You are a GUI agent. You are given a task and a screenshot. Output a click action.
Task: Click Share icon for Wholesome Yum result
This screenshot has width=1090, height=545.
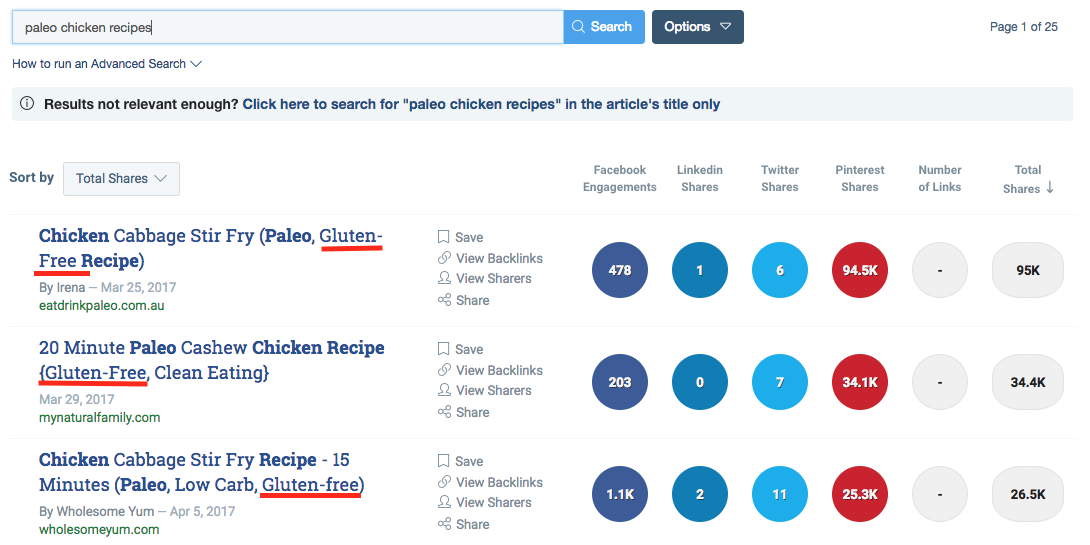click(x=444, y=524)
